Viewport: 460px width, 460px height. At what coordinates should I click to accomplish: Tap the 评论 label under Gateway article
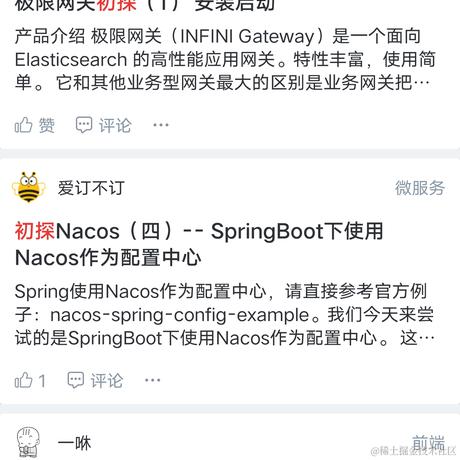tap(115, 125)
